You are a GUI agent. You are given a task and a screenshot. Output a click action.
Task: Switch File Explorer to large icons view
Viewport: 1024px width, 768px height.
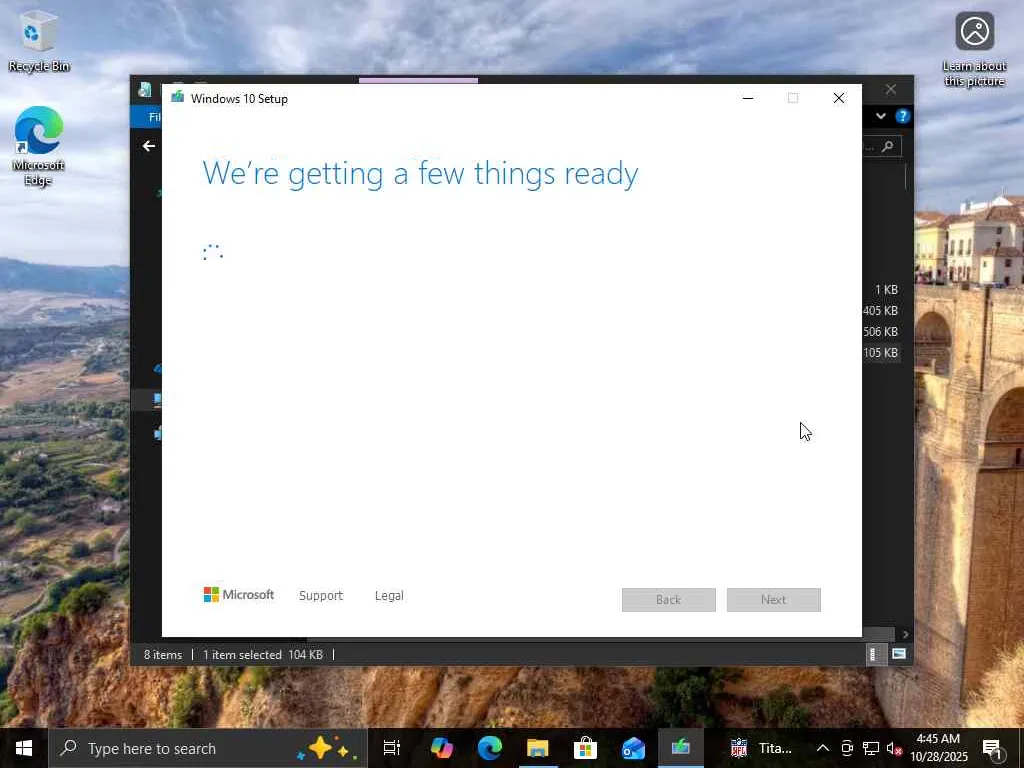pyautogui.click(x=899, y=654)
